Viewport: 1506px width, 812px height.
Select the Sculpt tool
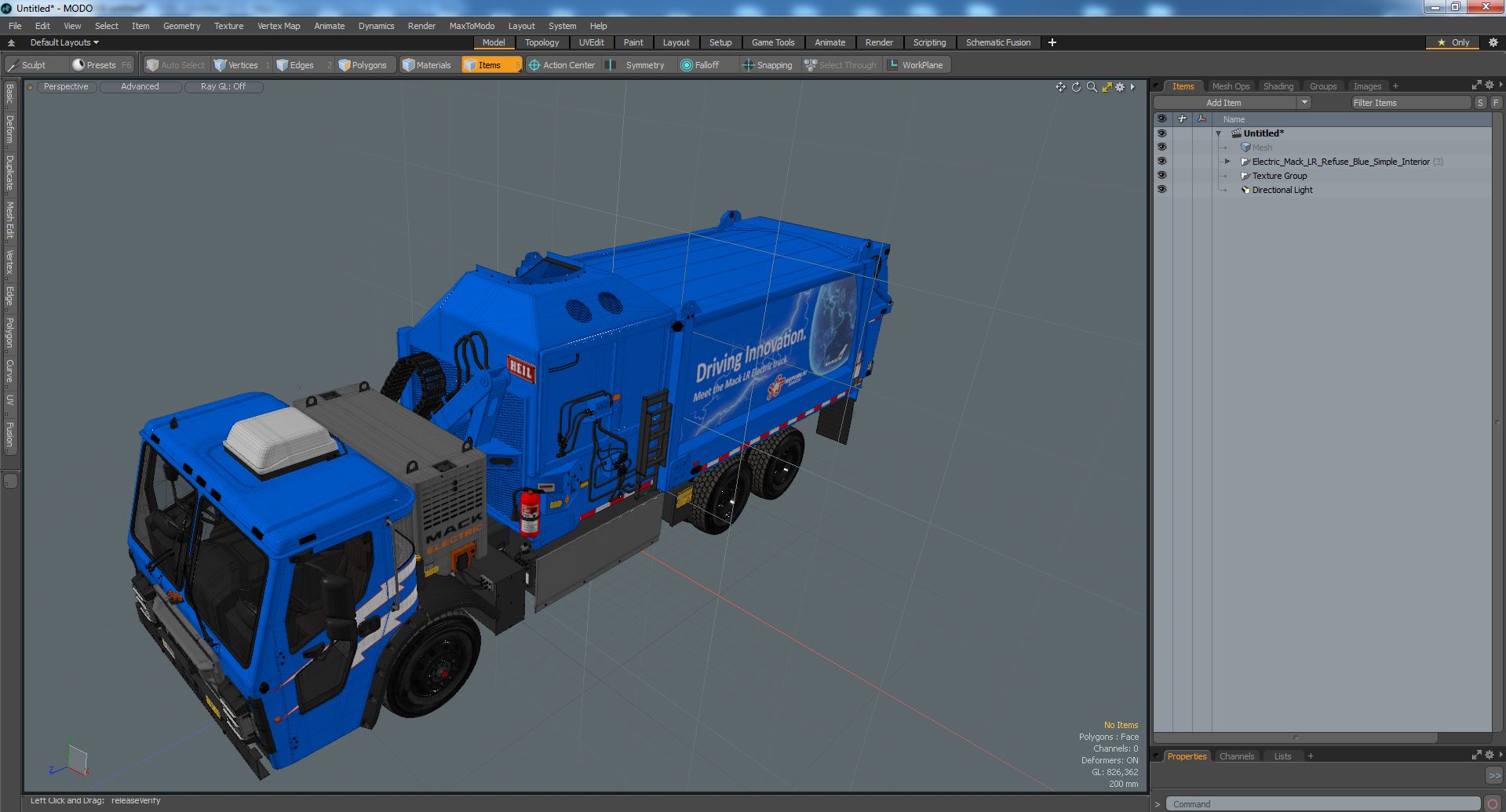coord(33,65)
